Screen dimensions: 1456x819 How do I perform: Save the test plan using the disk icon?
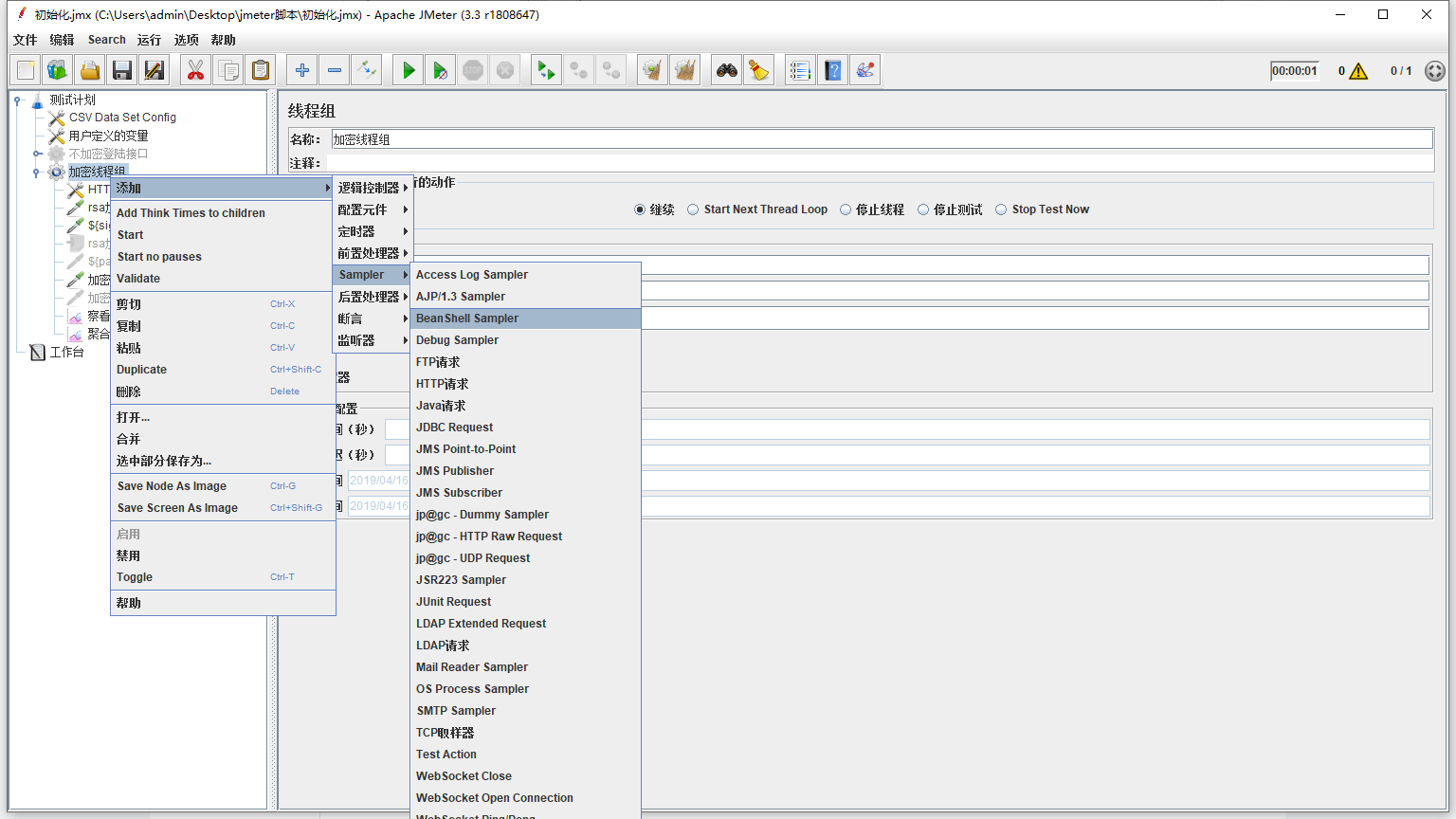(122, 69)
